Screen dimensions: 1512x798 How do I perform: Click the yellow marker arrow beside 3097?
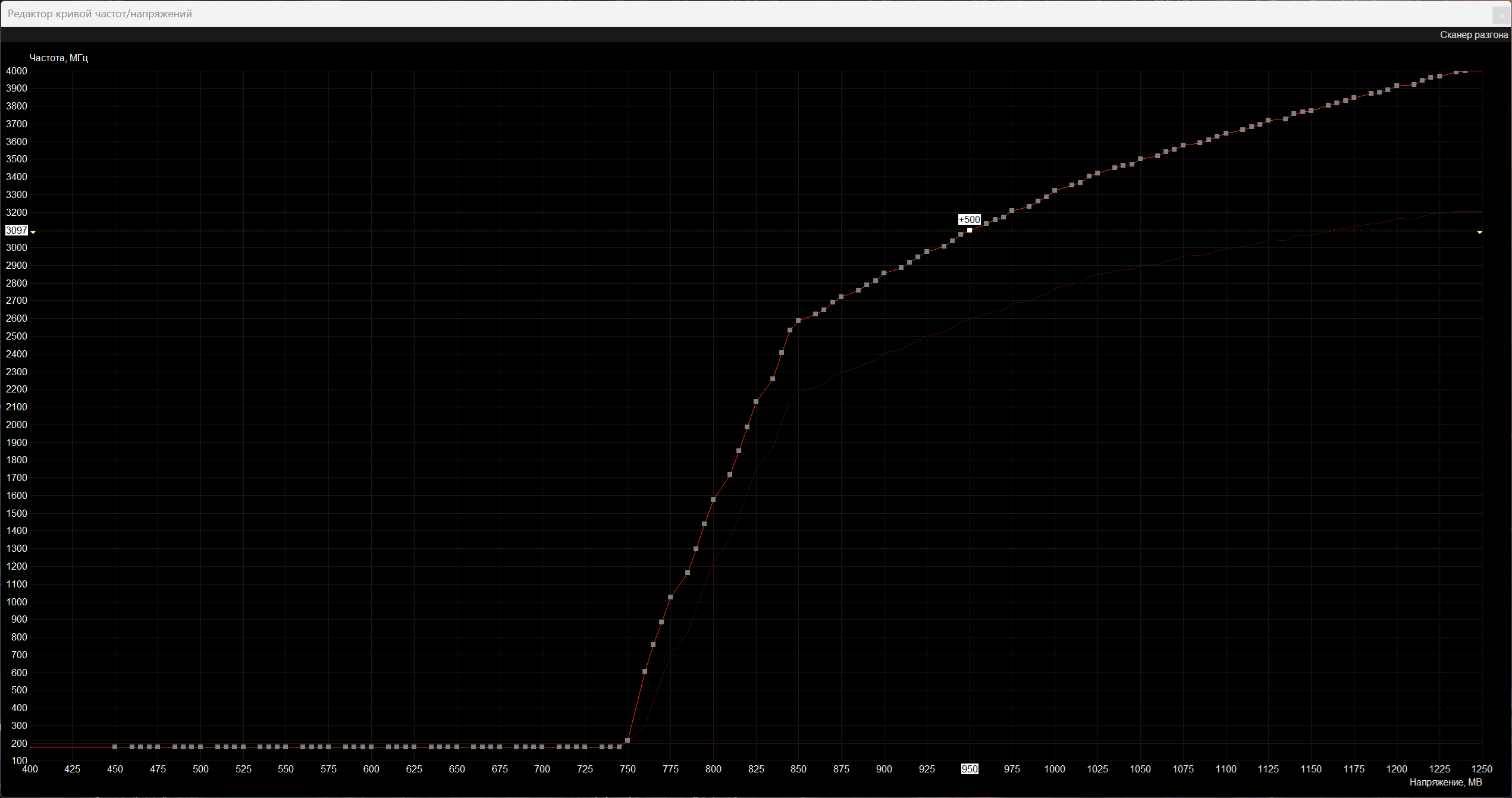(33, 232)
